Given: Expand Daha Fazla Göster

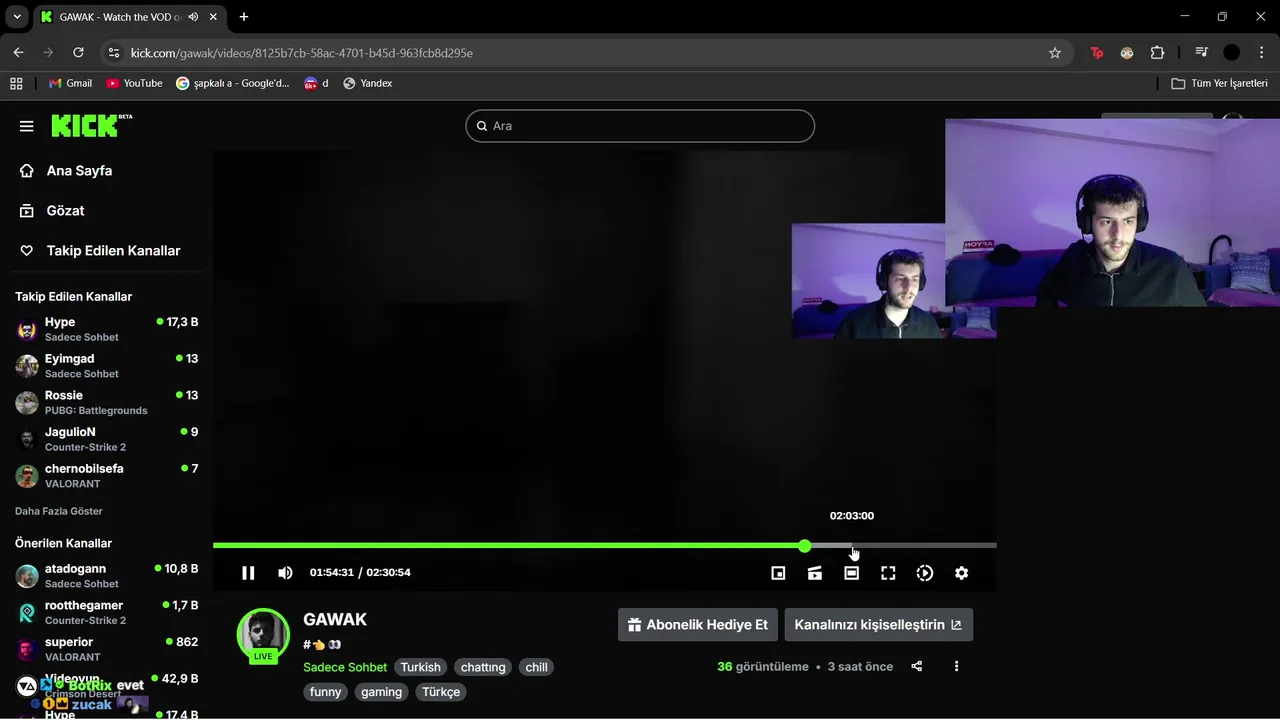Looking at the screenshot, I should [59, 511].
